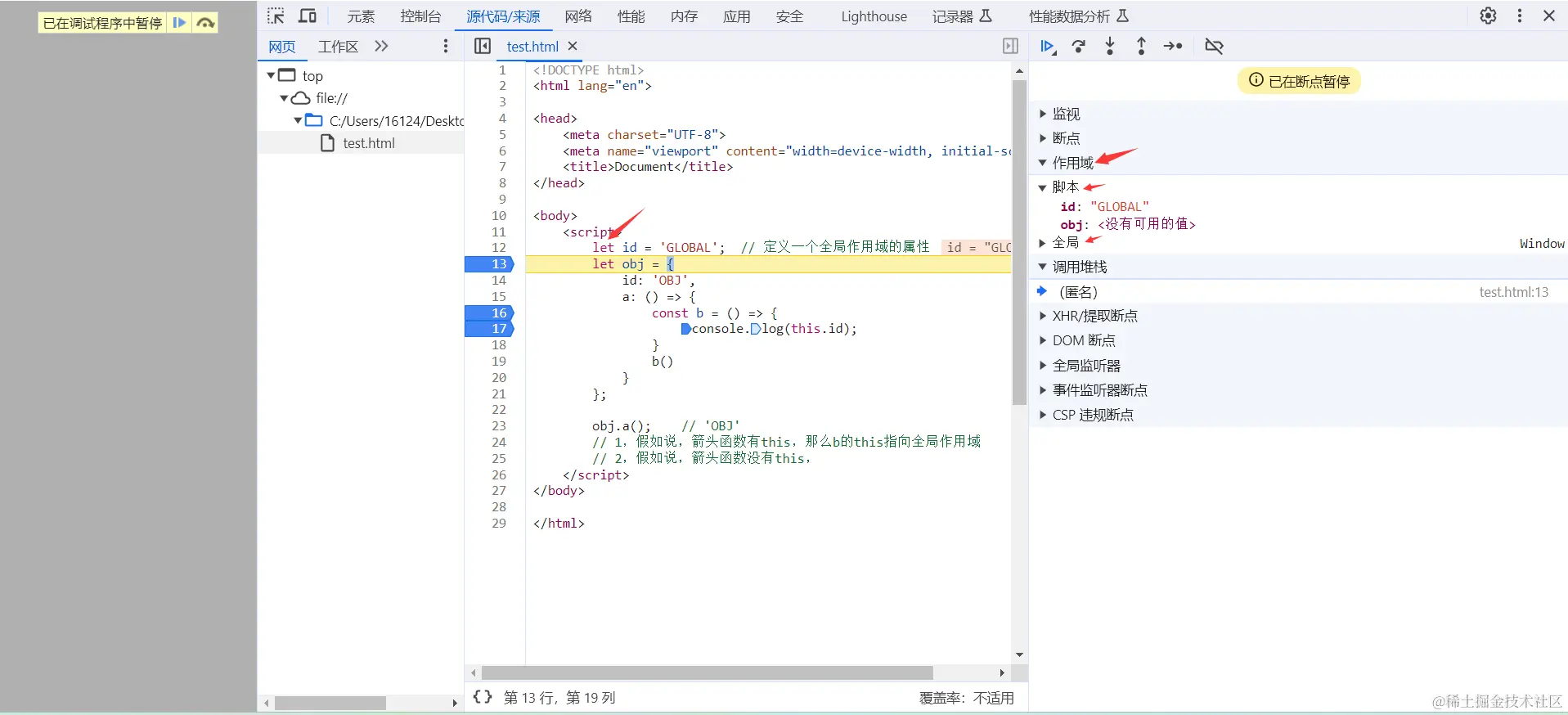Toggle the file navigator sidebar
The height and width of the screenshot is (715, 1568).
pos(483,47)
